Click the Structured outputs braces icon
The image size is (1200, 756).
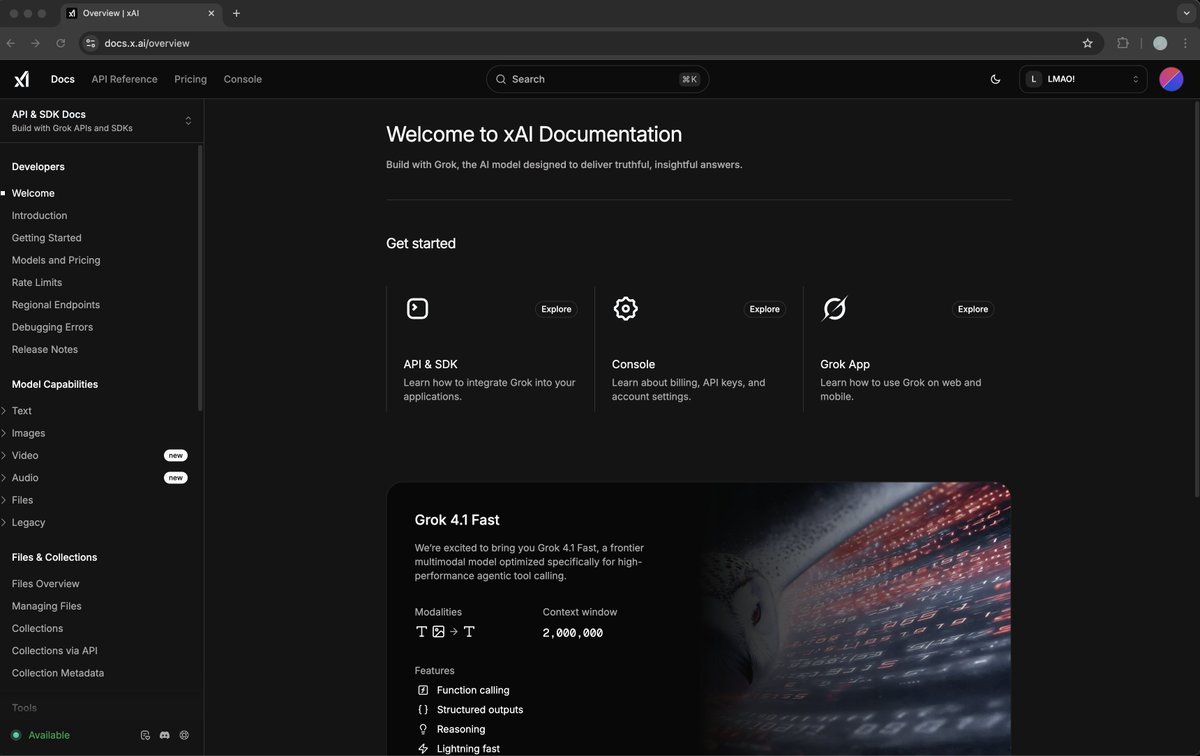point(423,710)
